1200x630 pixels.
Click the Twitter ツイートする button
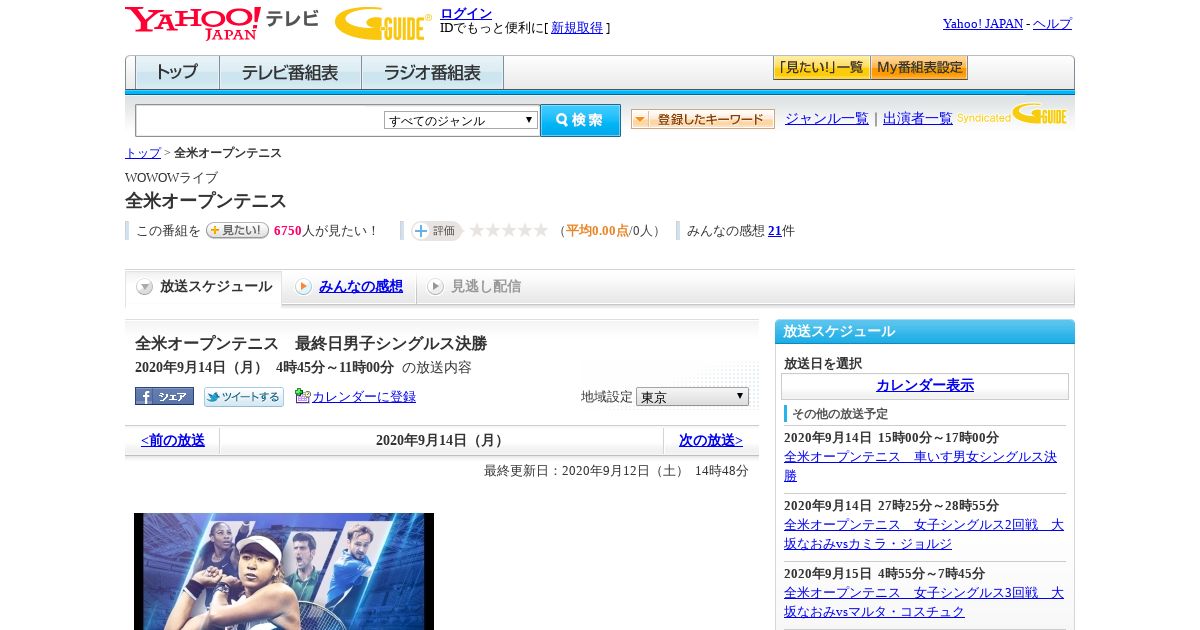click(244, 397)
